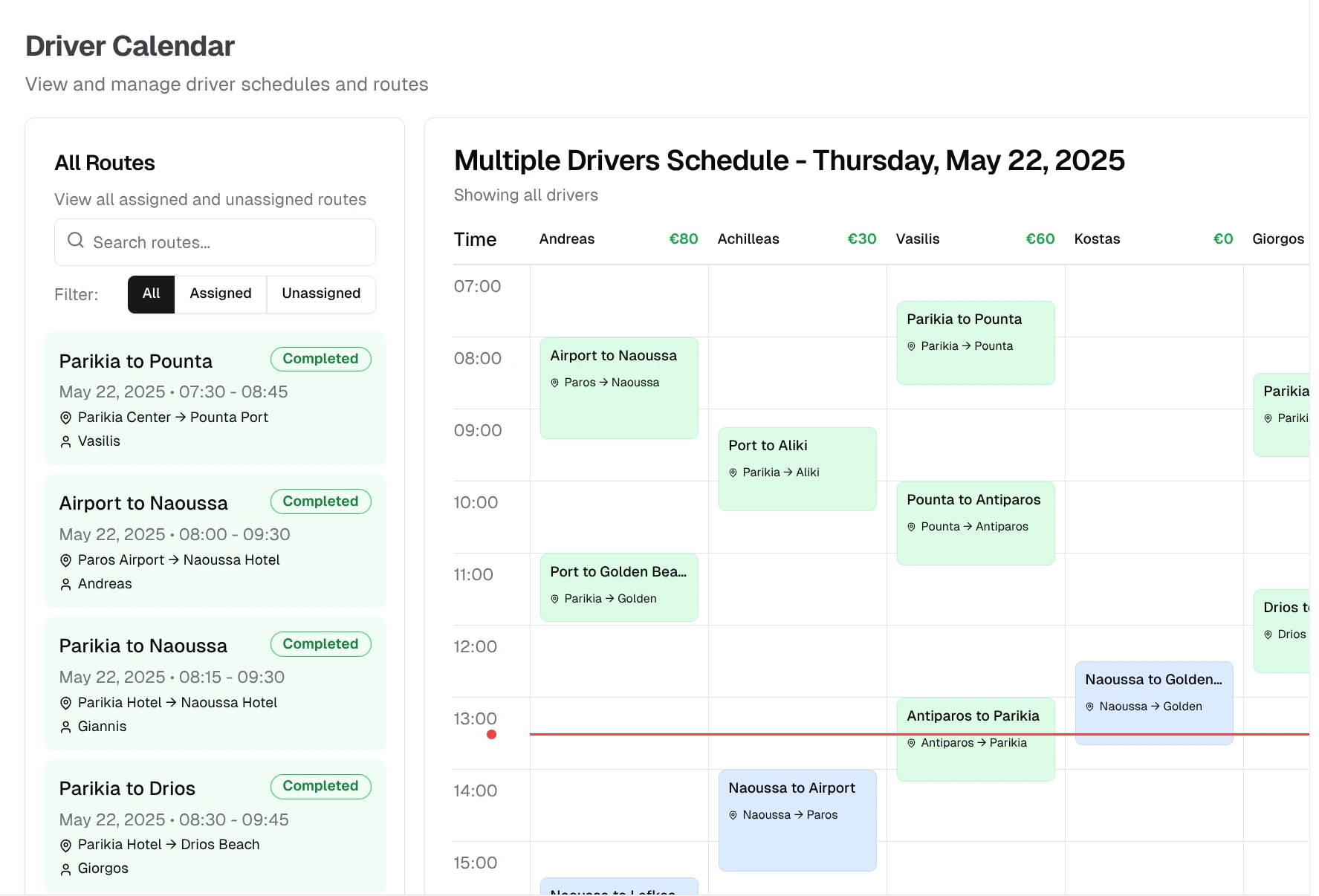1319x896 pixels.
Task: Select the Unassigned filter
Action: pos(320,293)
